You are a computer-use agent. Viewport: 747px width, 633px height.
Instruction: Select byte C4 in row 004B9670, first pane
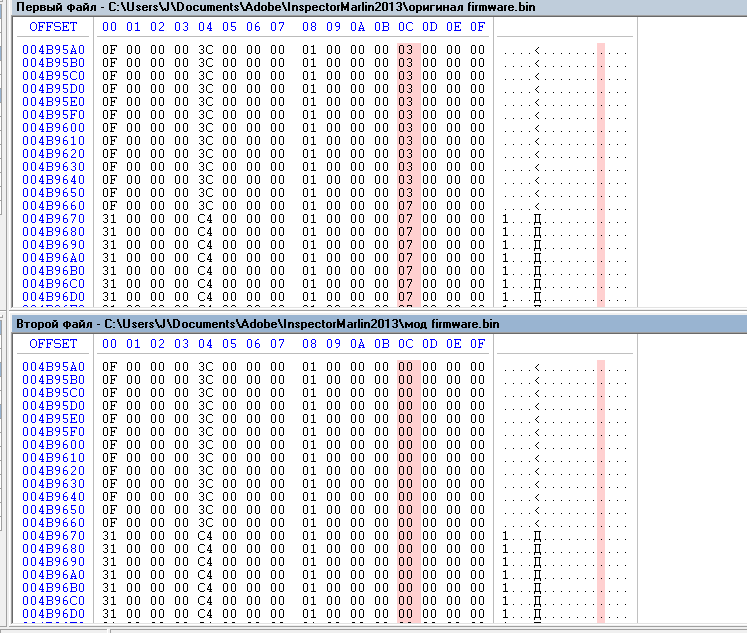[x=206, y=218]
